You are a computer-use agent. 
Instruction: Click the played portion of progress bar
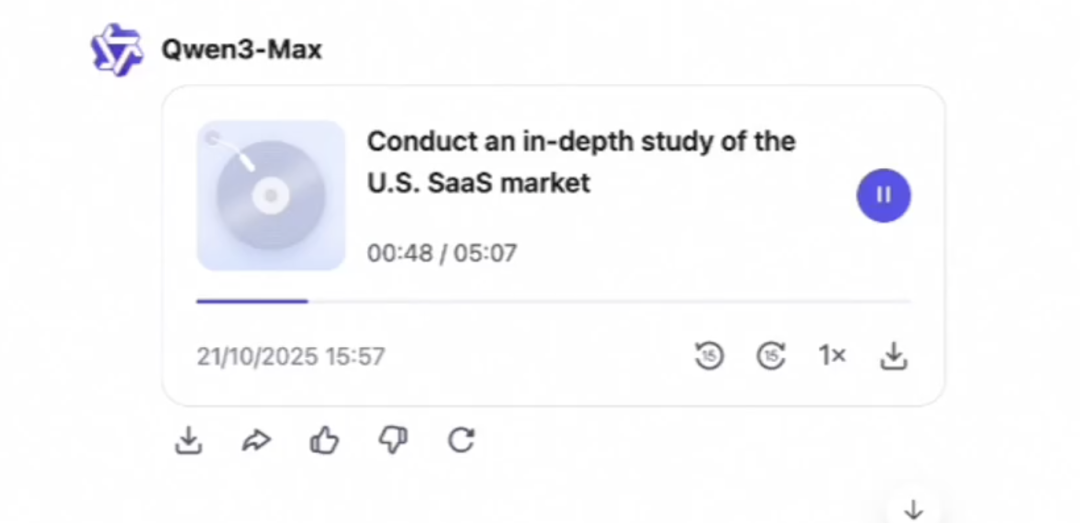252,301
